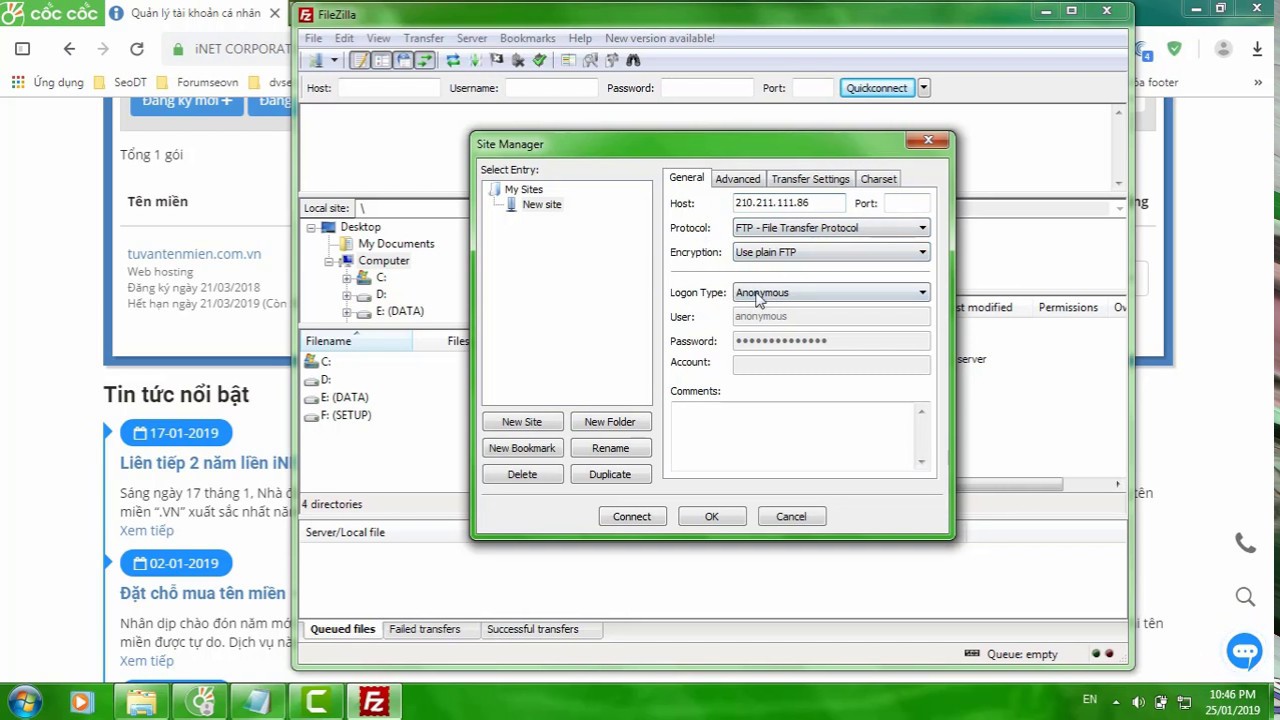
Task: Click New Bookmark button
Action: click(522, 448)
